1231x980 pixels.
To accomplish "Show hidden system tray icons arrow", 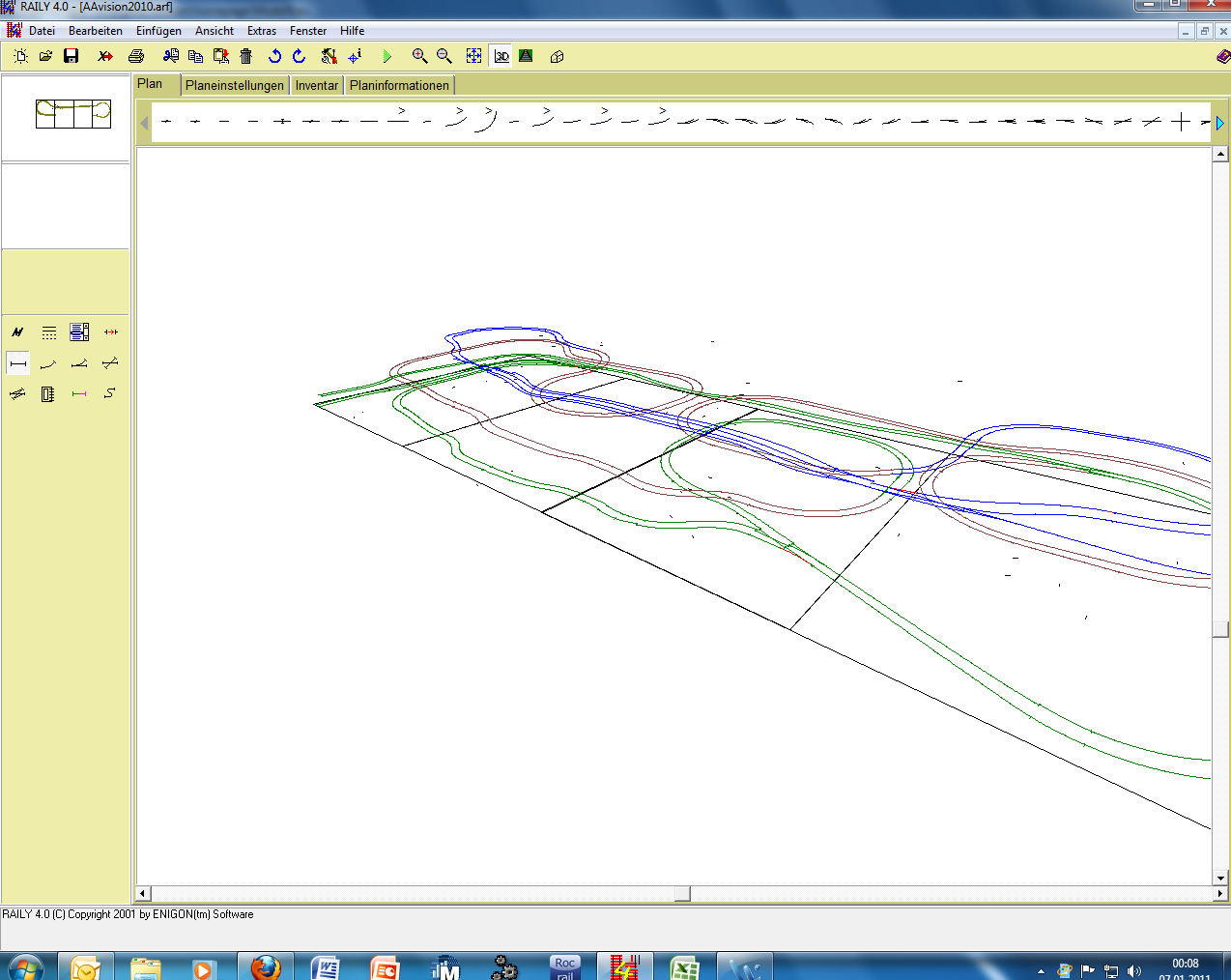I will pyautogui.click(x=1041, y=970).
